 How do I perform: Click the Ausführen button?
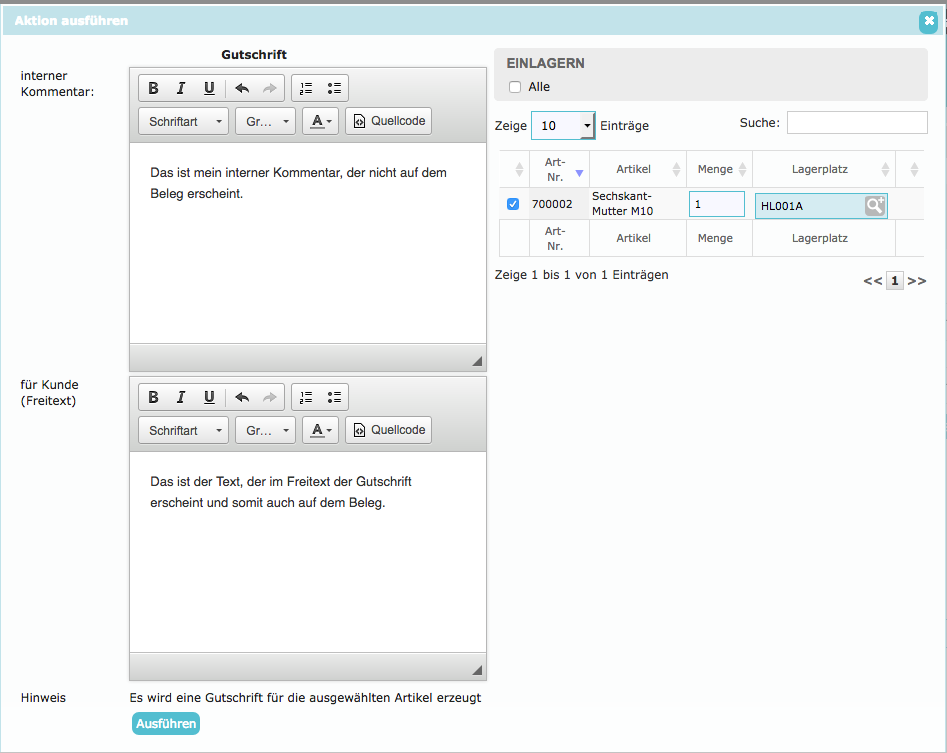(166, 723)
